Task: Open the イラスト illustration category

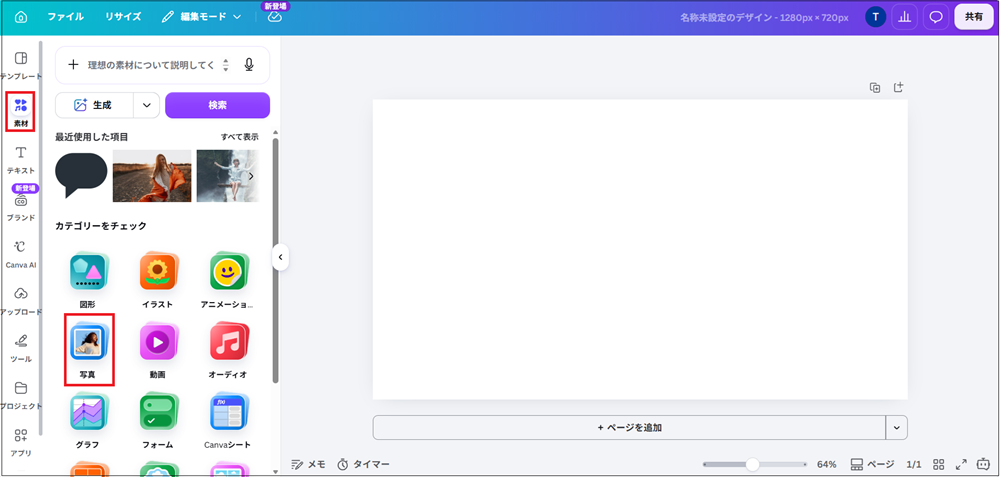Action: point(158,281)
